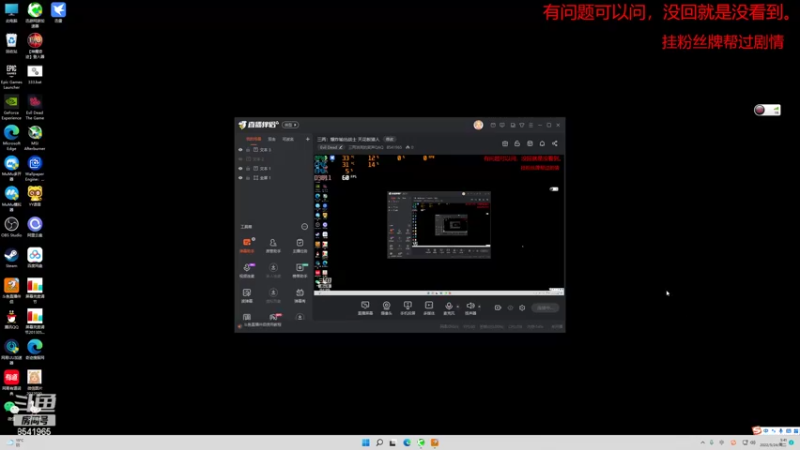Screen dimensions: 800x450
Task: Open the Windows Start menu
Action: point(365,442)
